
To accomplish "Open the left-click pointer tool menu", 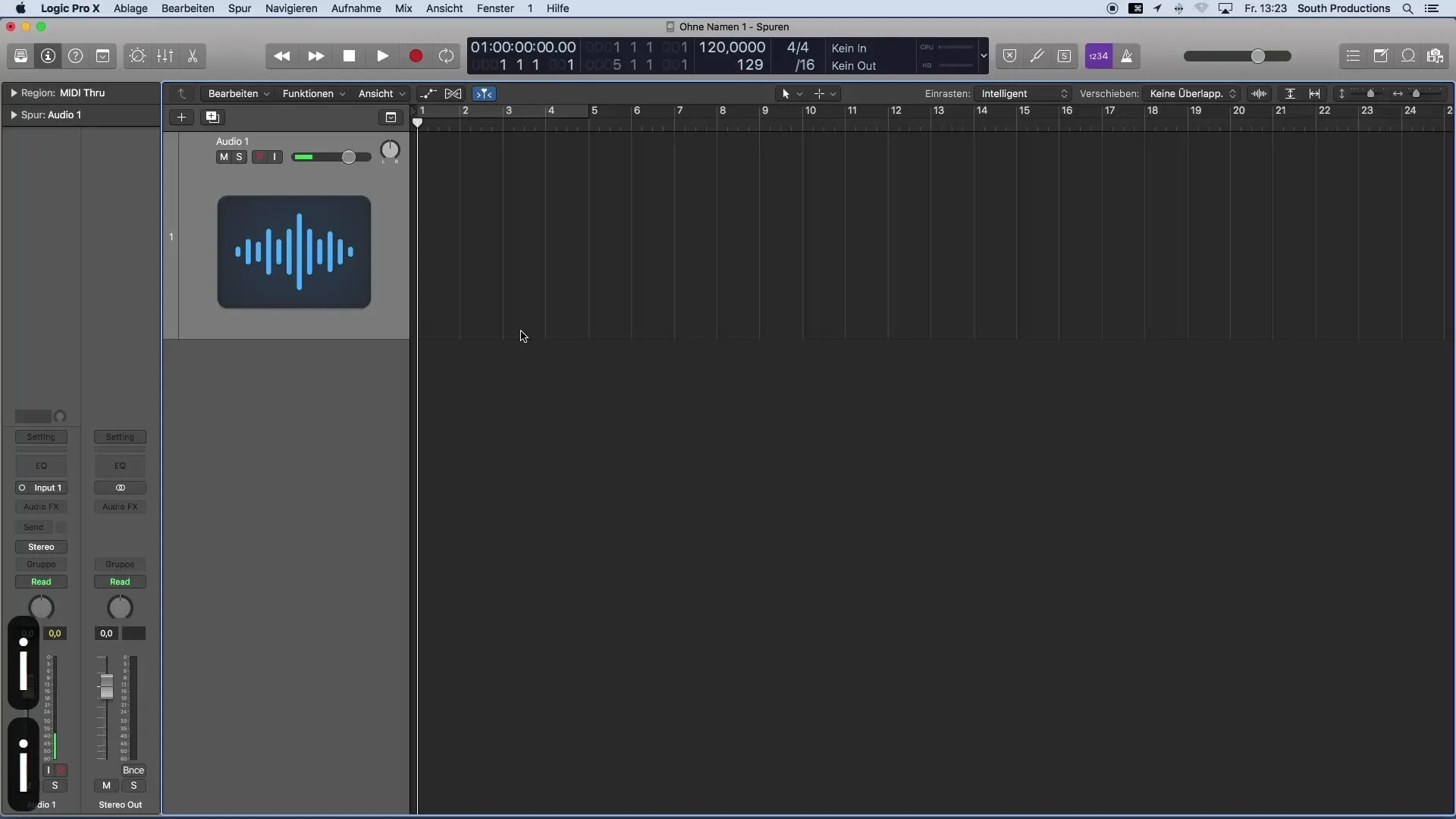I will coord(791,94).
